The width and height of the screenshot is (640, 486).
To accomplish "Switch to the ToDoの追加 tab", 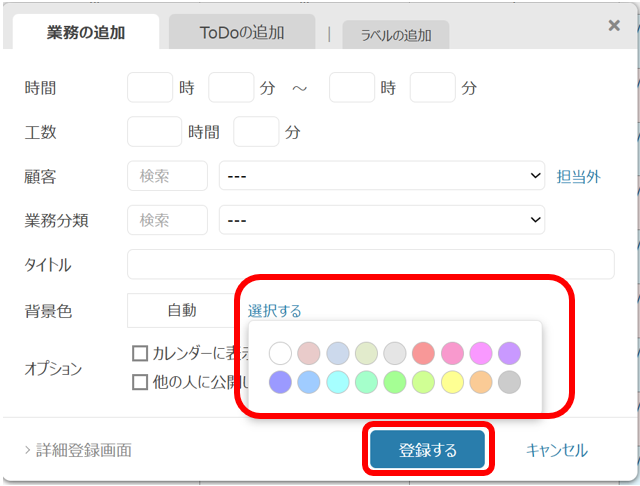I will [x=241, y=32].
